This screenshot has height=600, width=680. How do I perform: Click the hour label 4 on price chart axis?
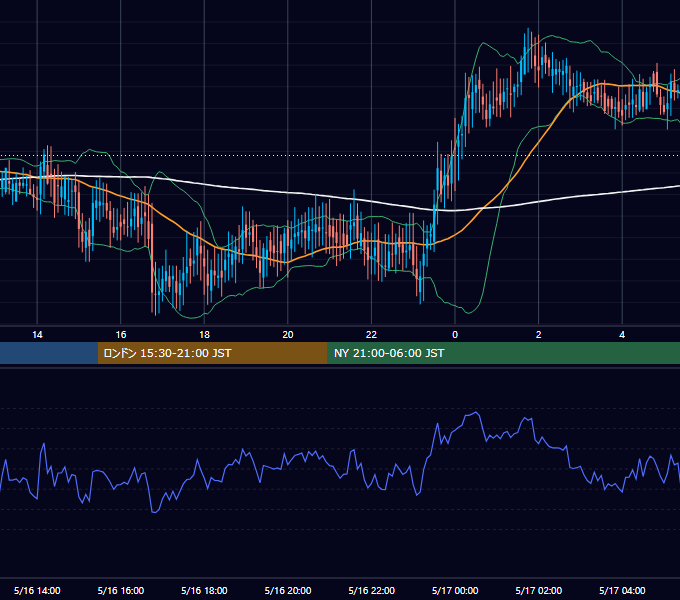[622, 335]
